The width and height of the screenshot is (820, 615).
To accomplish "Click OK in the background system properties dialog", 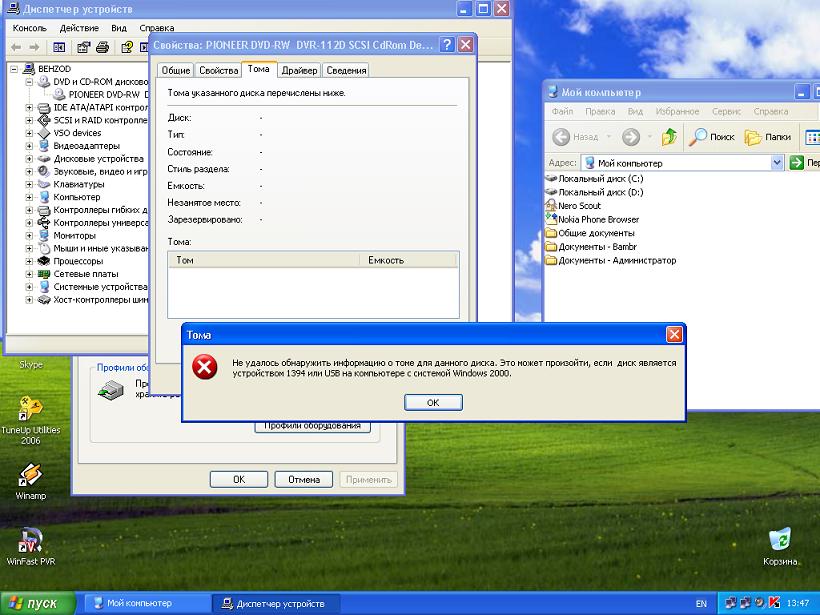I will pos(239,480).
